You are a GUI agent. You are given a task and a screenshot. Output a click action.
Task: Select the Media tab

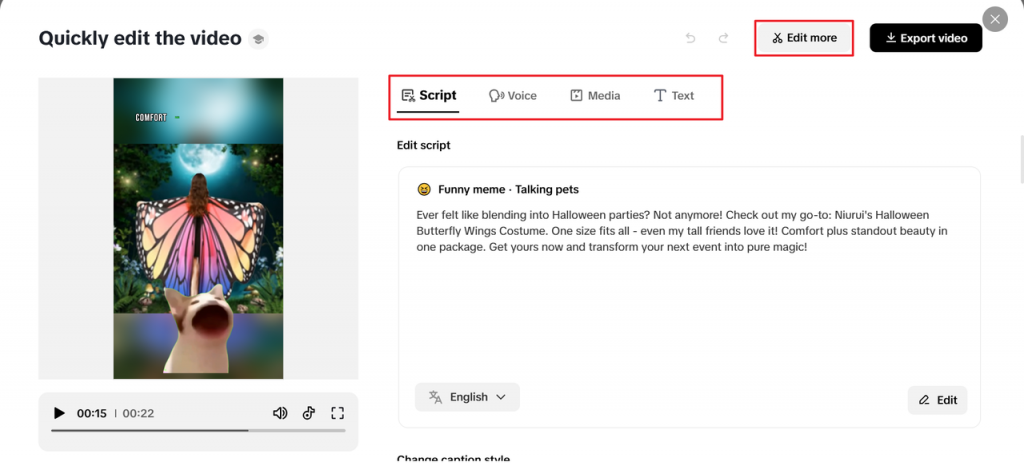[595, 95]
